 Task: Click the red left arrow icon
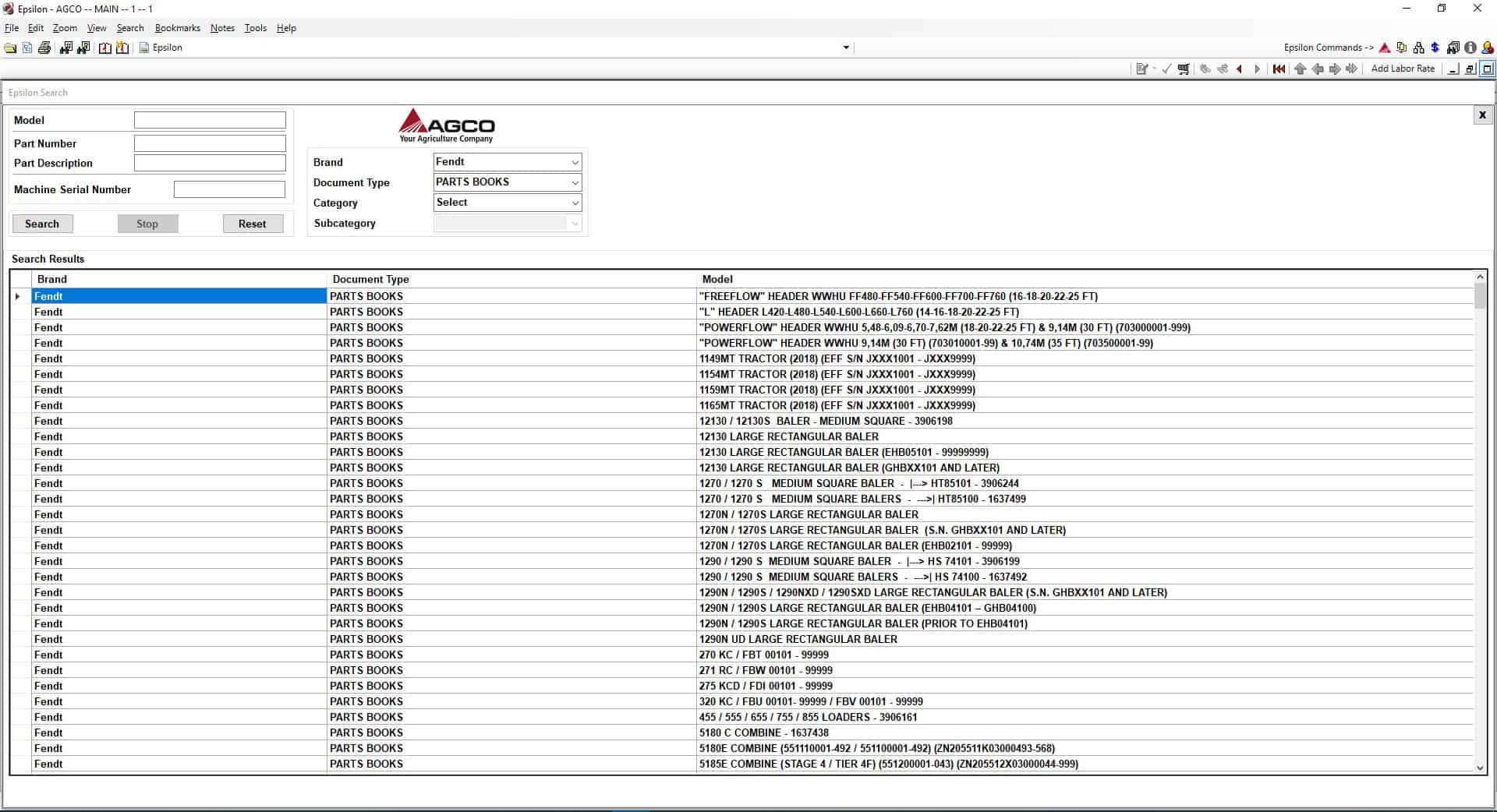(1240, 69)
